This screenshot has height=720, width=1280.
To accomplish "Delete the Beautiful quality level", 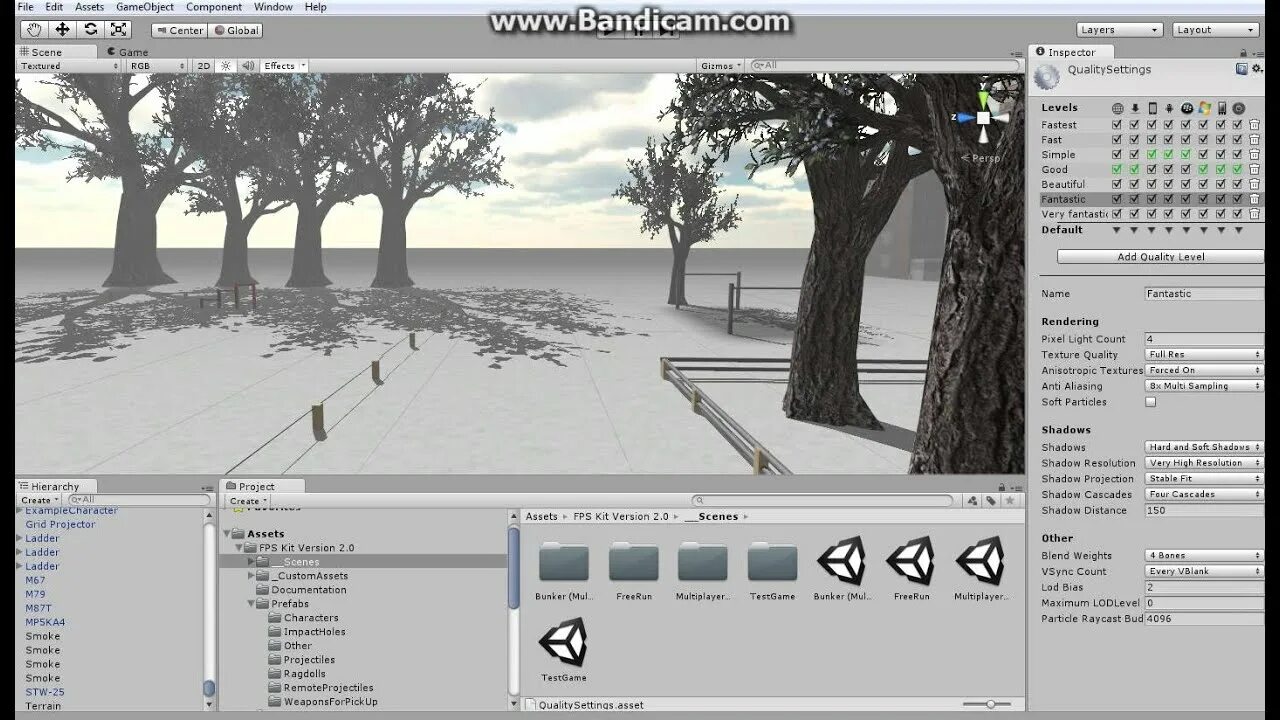I will [x=1254, y=184].
